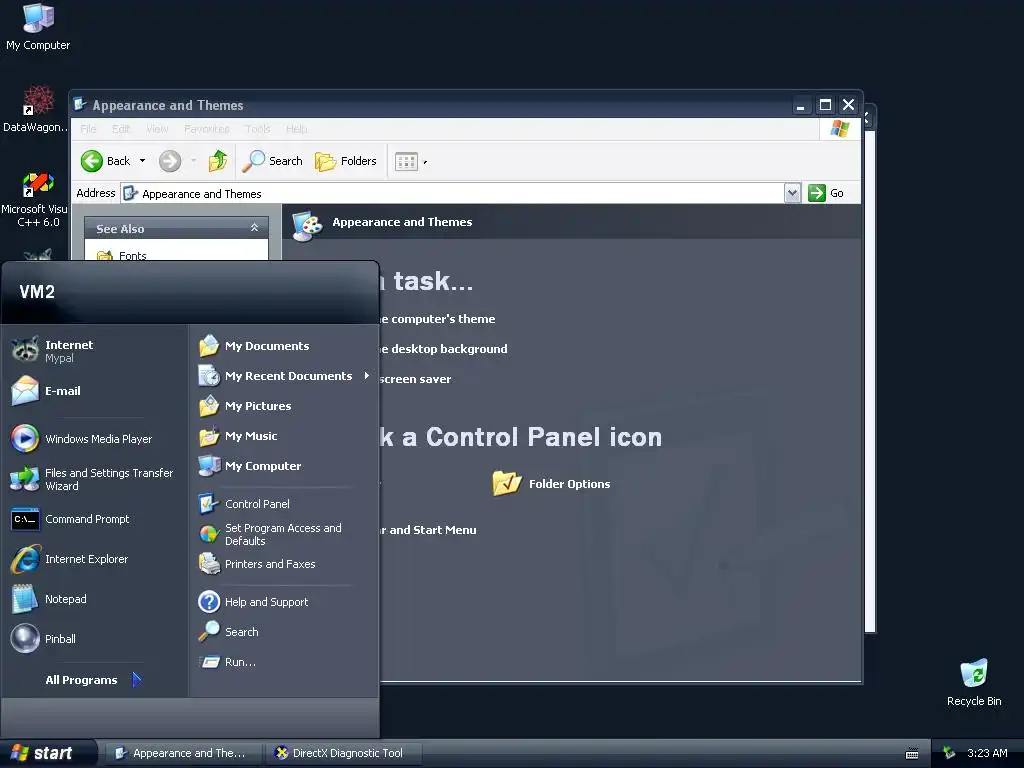Viewport: 1024px width, 768px height.
Task: Launch Windows Media Player from Start menu
Action: (95, 439)
